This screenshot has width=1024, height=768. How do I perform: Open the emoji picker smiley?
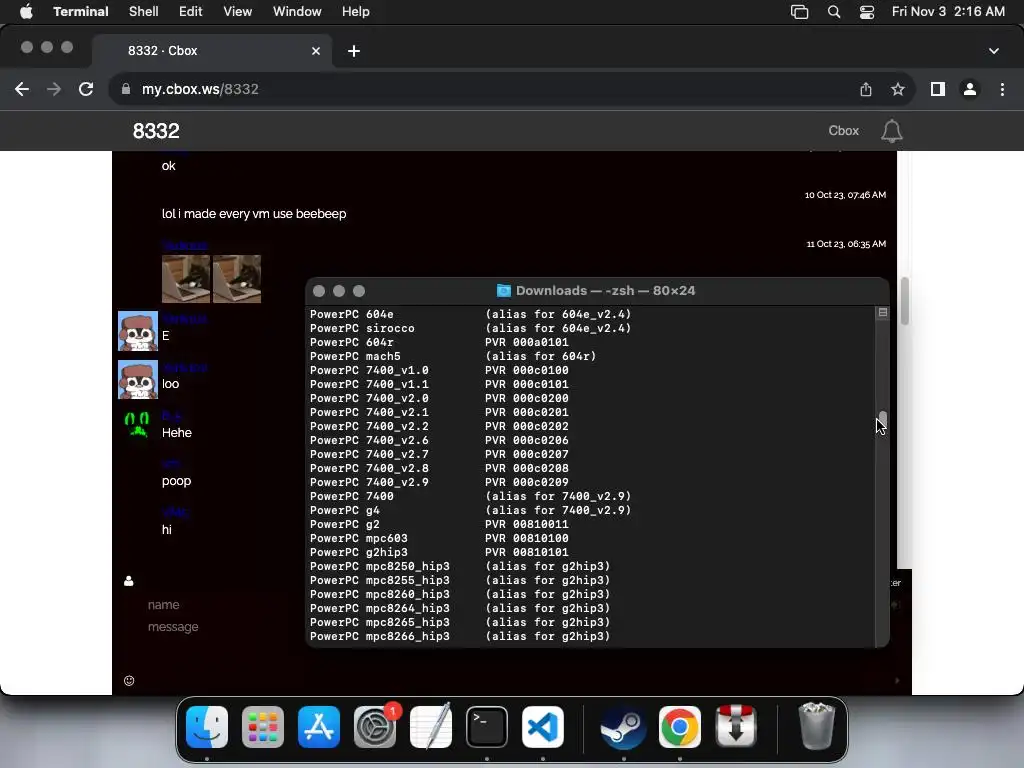(x=129, y=680)
